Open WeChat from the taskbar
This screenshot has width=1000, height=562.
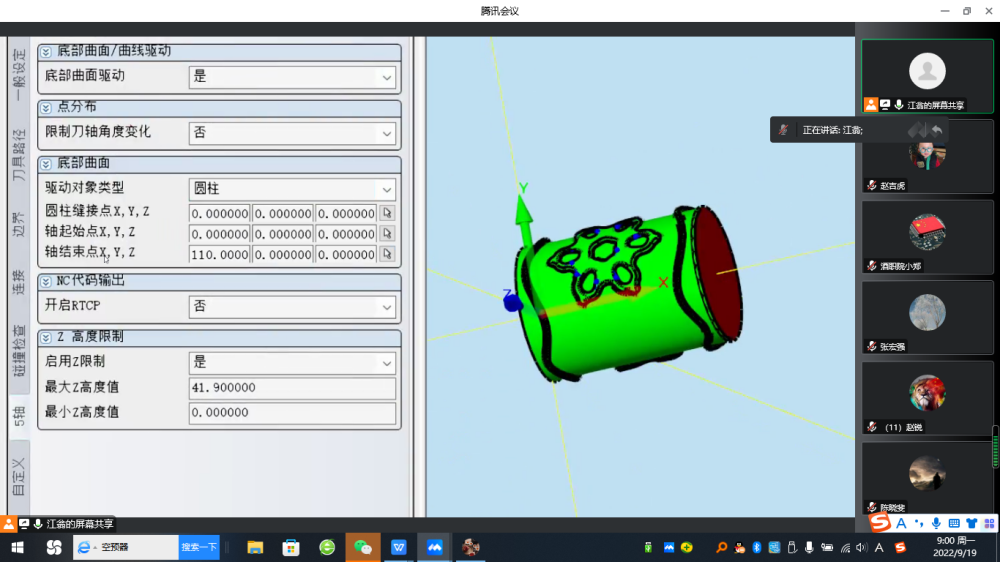[x=363, y=547]
